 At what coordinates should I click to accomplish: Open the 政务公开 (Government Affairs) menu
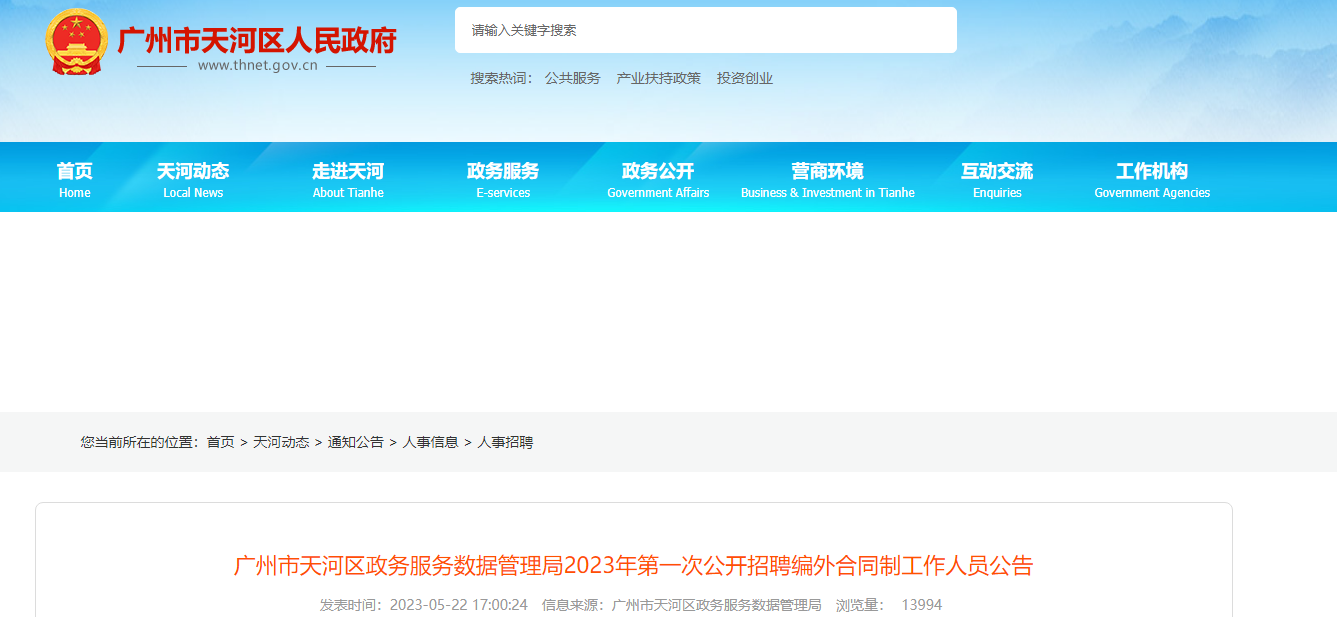657,177
